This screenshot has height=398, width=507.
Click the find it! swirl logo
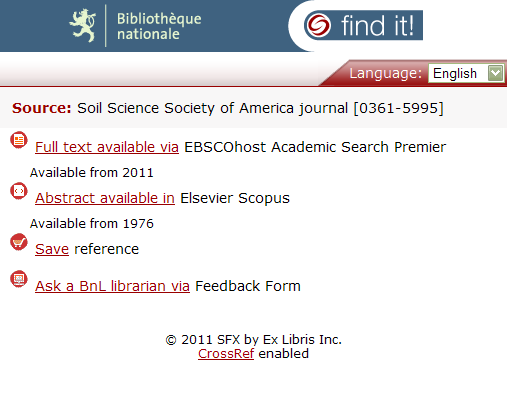[319, 25]
